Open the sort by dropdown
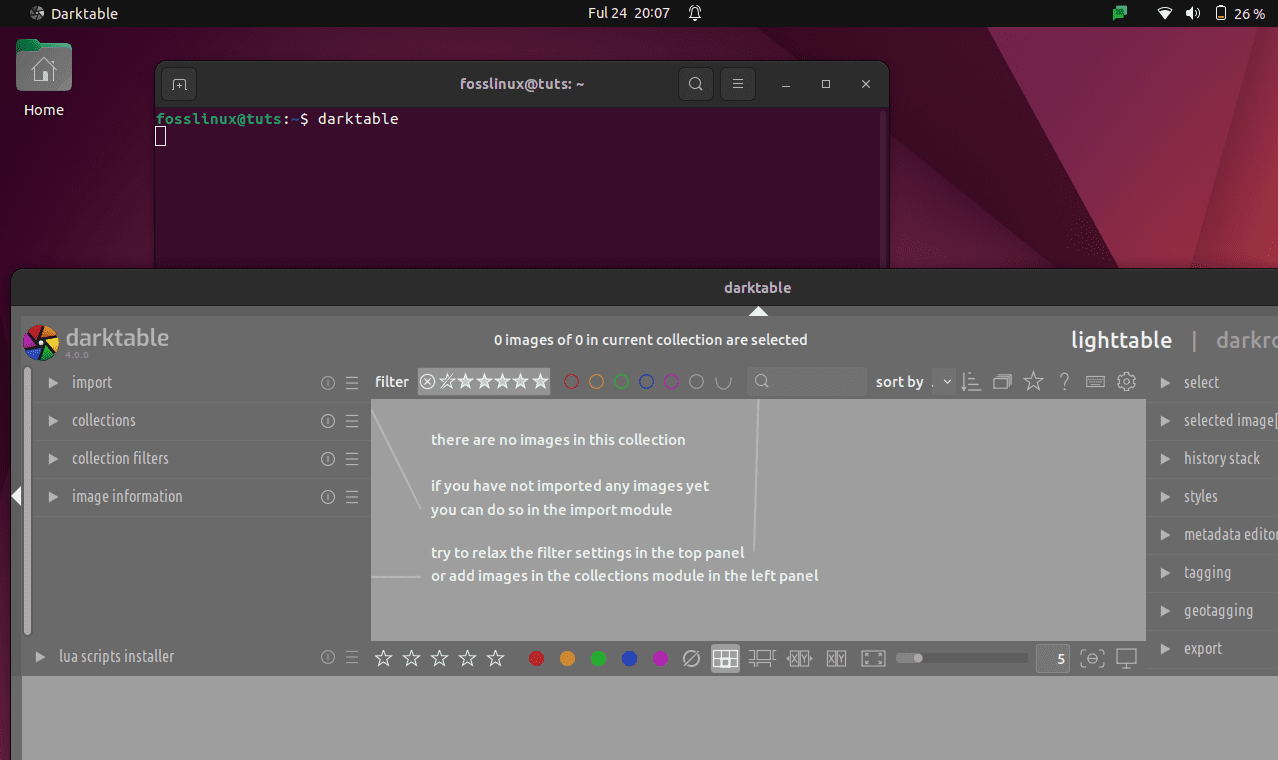This screenshot has height=760, width=1278. [x=945, y=381]
